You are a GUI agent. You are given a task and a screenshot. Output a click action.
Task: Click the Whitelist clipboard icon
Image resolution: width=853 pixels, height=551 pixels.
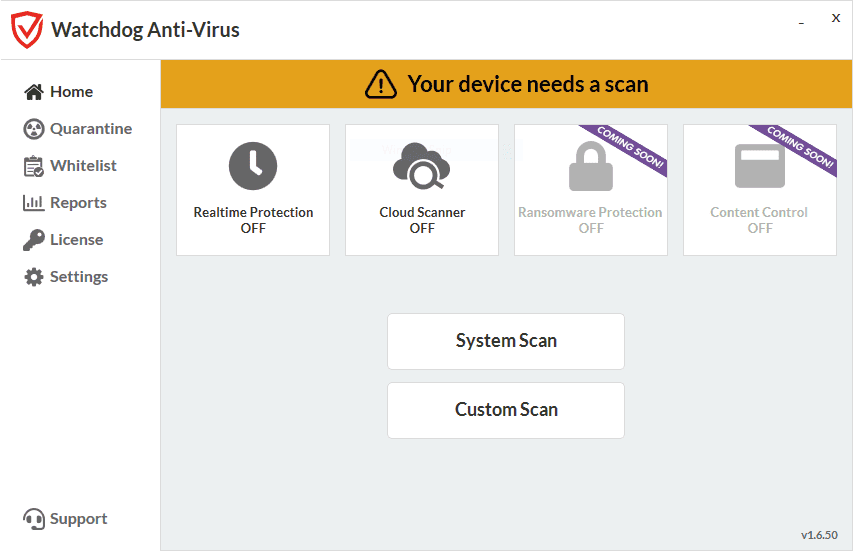coord(34,166)
